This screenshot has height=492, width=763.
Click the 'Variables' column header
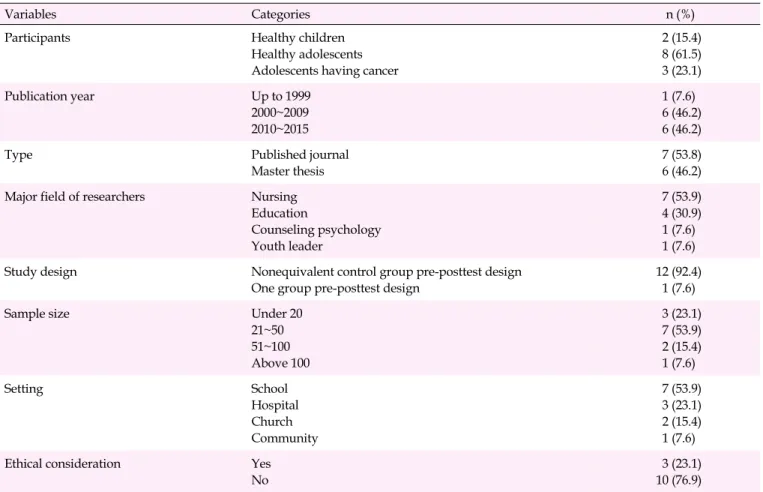click(x=30, y=14)
